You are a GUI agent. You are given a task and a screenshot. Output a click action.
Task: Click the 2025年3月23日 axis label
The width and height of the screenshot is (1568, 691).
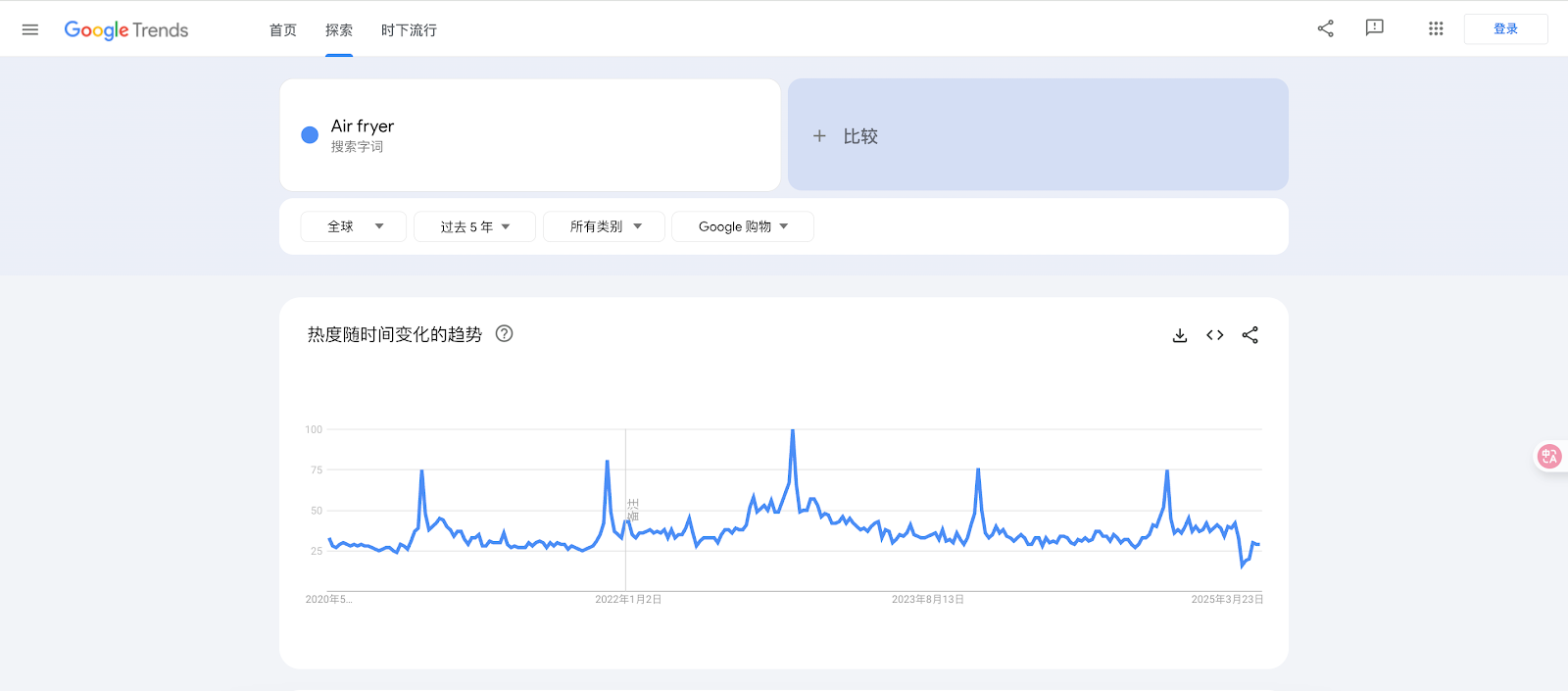(1227, 599)
